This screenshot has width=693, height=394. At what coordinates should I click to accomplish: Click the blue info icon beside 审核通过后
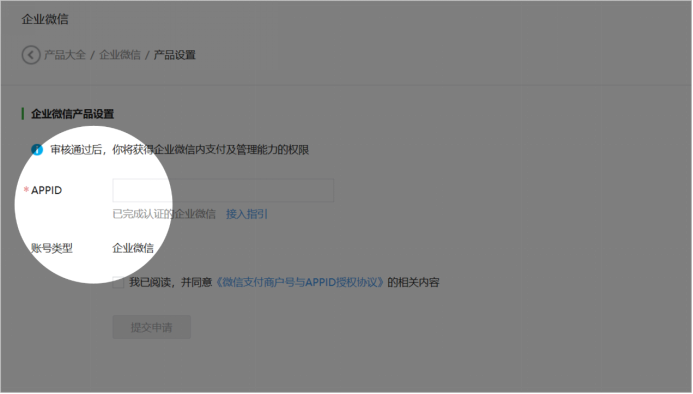click(x=37, y=150)
